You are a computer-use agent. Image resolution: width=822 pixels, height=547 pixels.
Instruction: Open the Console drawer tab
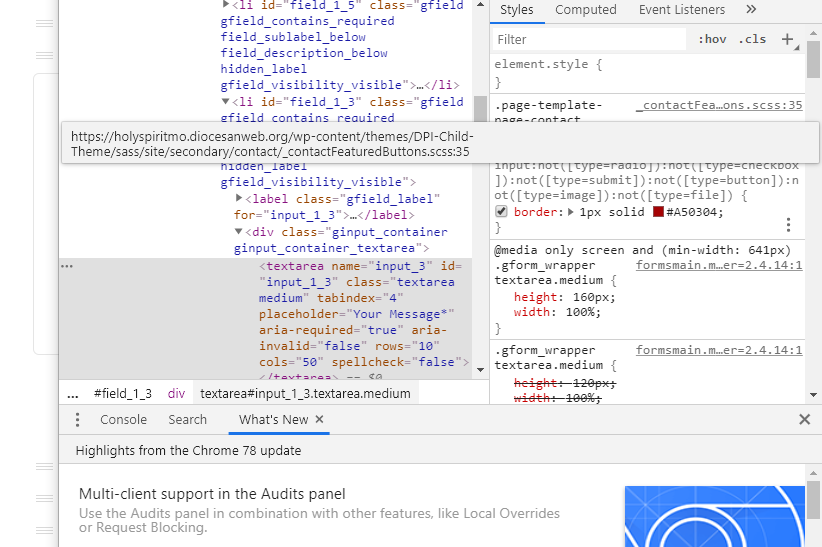pyautogui.click(x=123, y=420)
